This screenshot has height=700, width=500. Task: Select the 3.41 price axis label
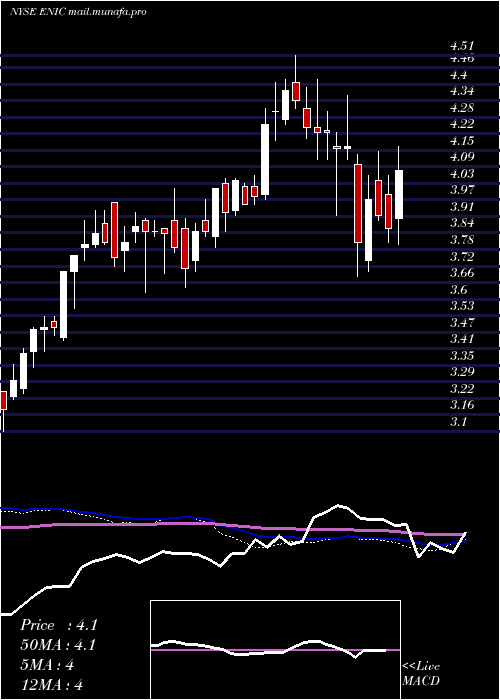click(462, 339)
